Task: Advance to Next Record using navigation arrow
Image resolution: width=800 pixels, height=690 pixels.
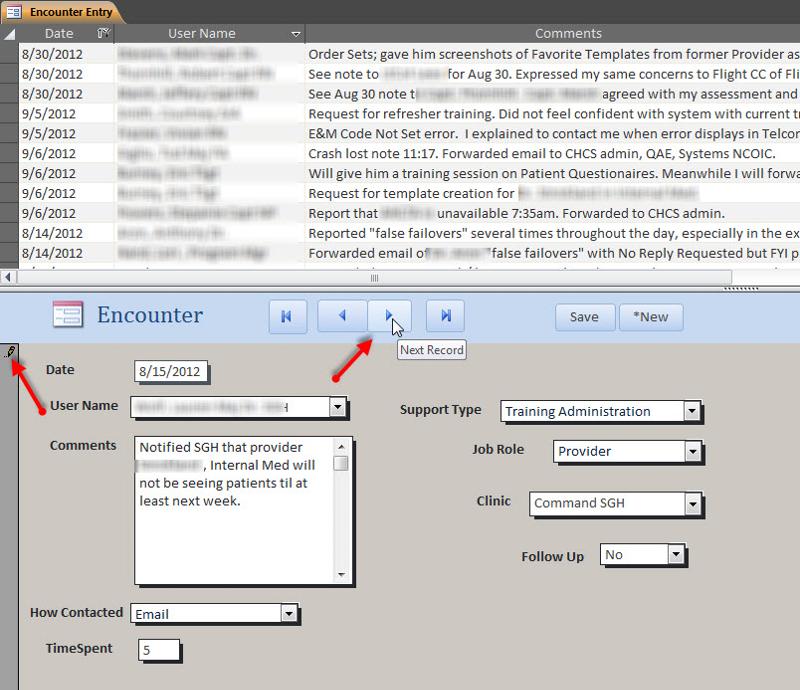Action: click(390, 316)
